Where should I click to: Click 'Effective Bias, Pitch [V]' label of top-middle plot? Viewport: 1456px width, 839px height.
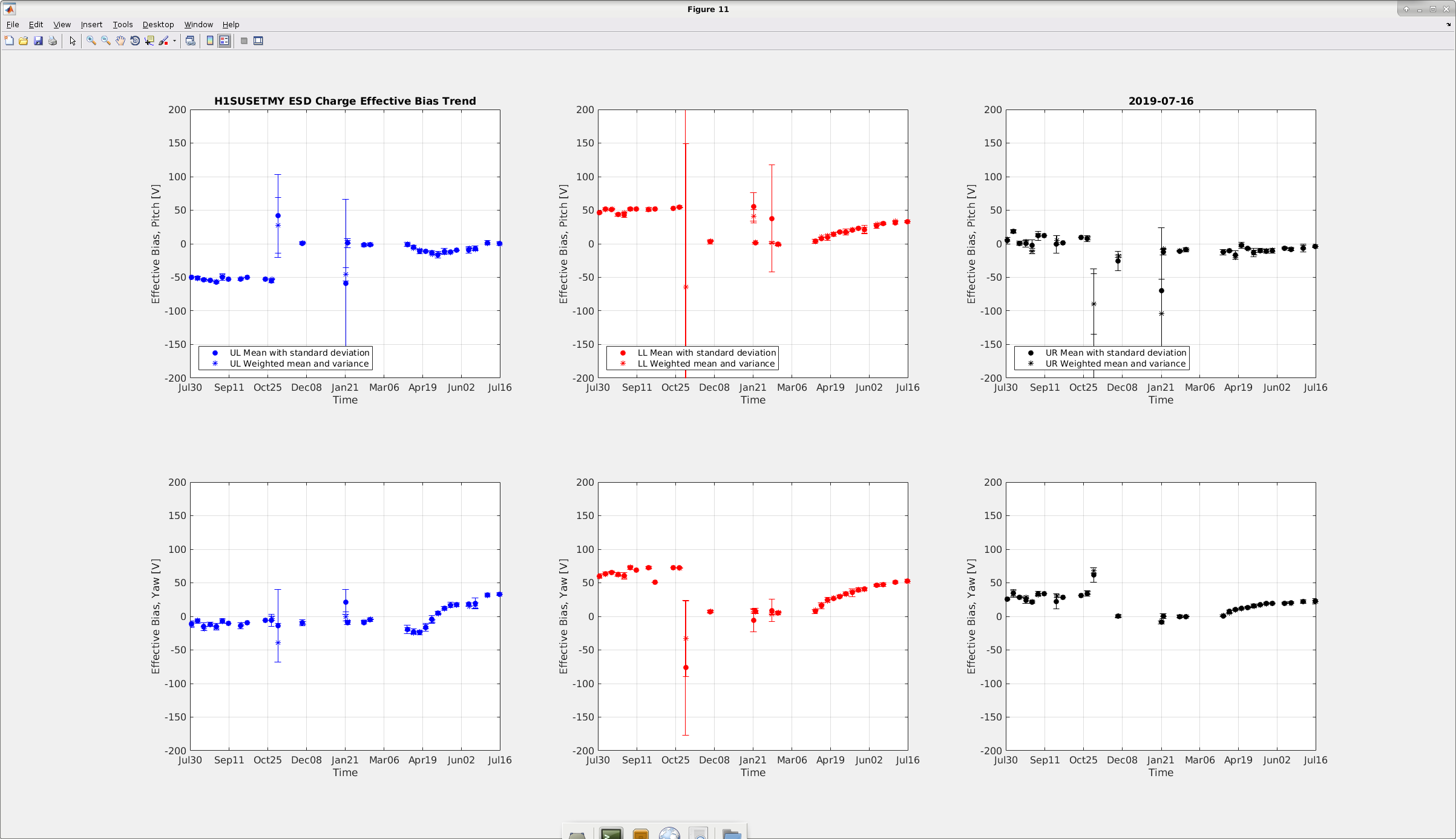tap(563, 244)
